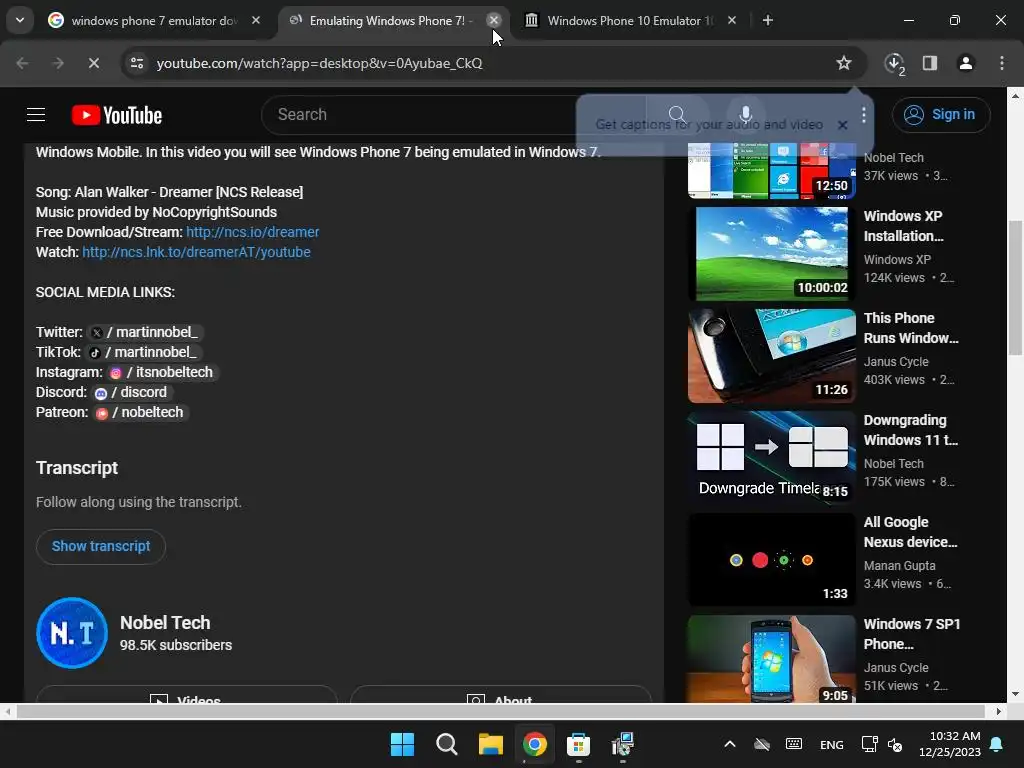Viewport: 1024px width, 768px height.
Task: Close the windows phone 7 emulator Google tab
Action: point(256,20)
